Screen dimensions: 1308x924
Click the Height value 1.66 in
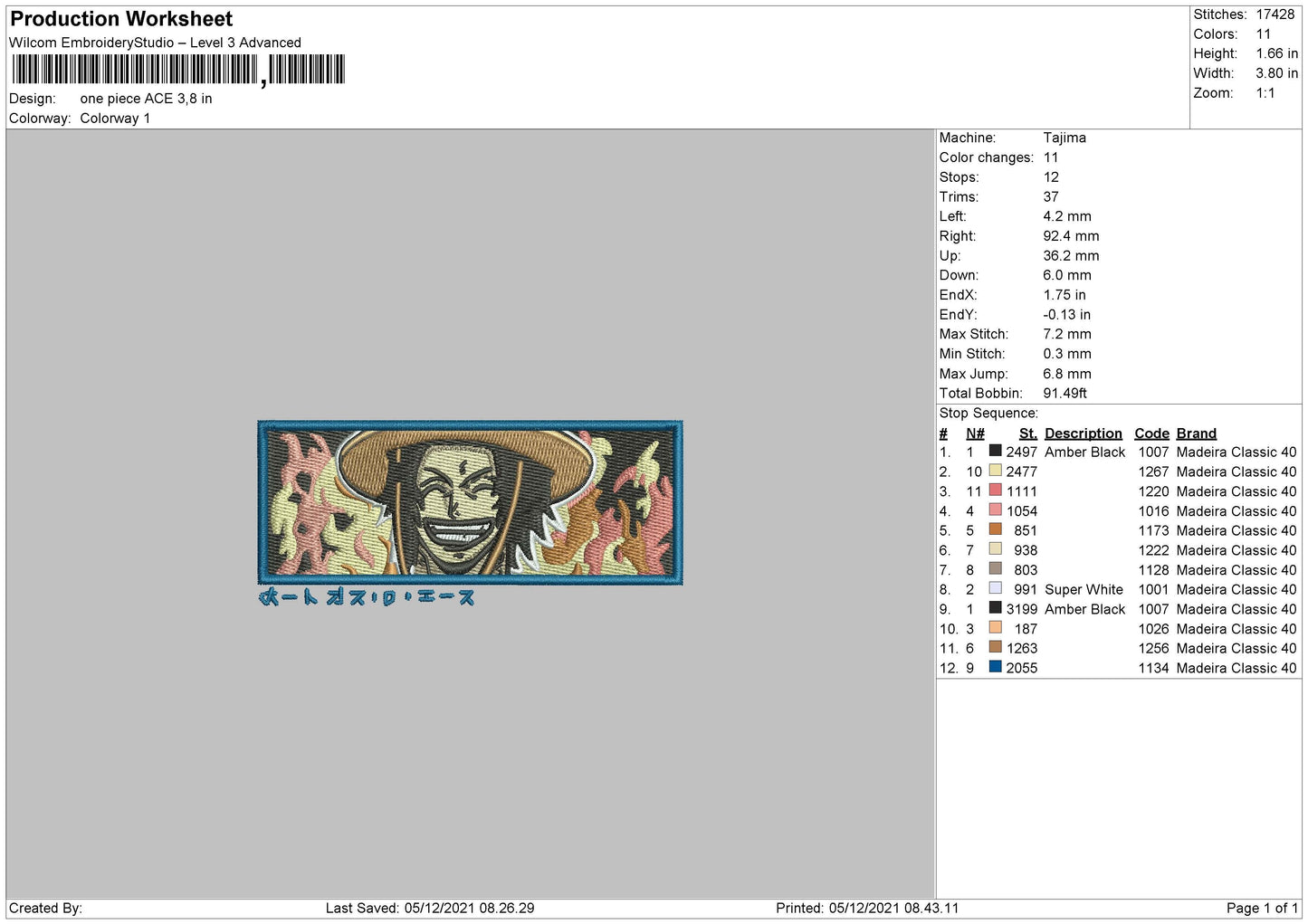[1276, 53]
